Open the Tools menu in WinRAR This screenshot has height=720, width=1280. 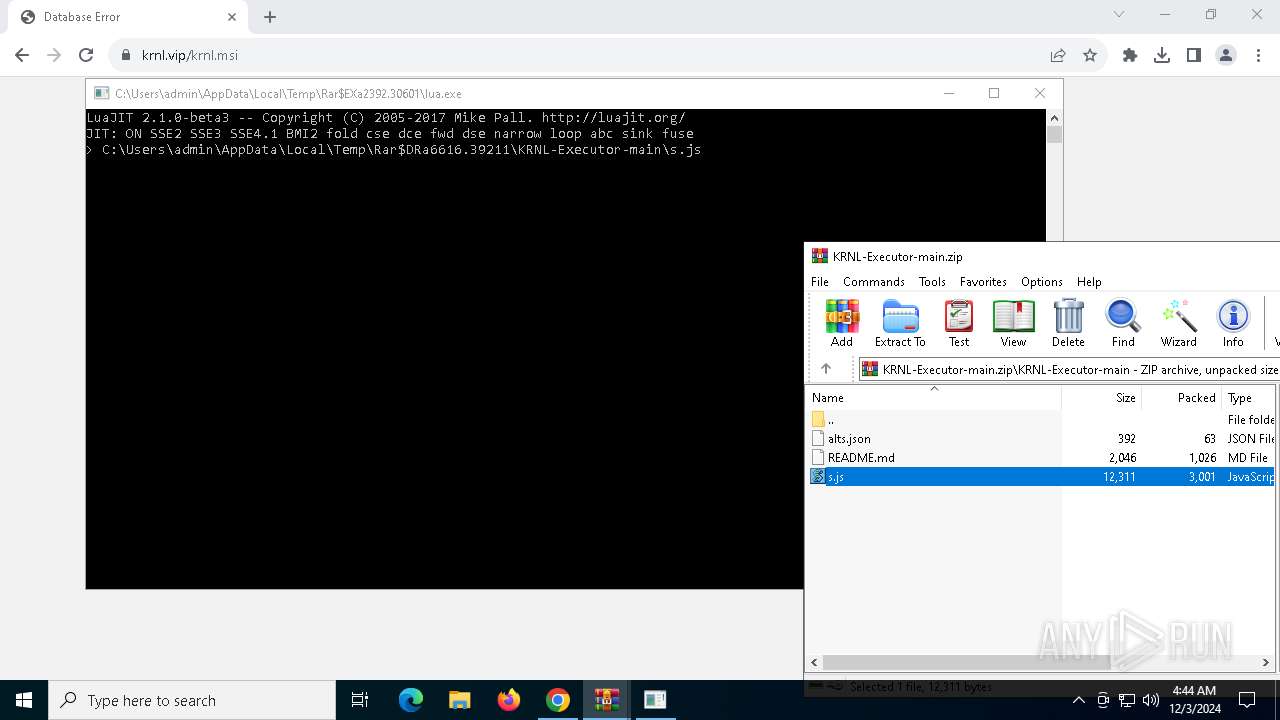[x=932, y=282]
